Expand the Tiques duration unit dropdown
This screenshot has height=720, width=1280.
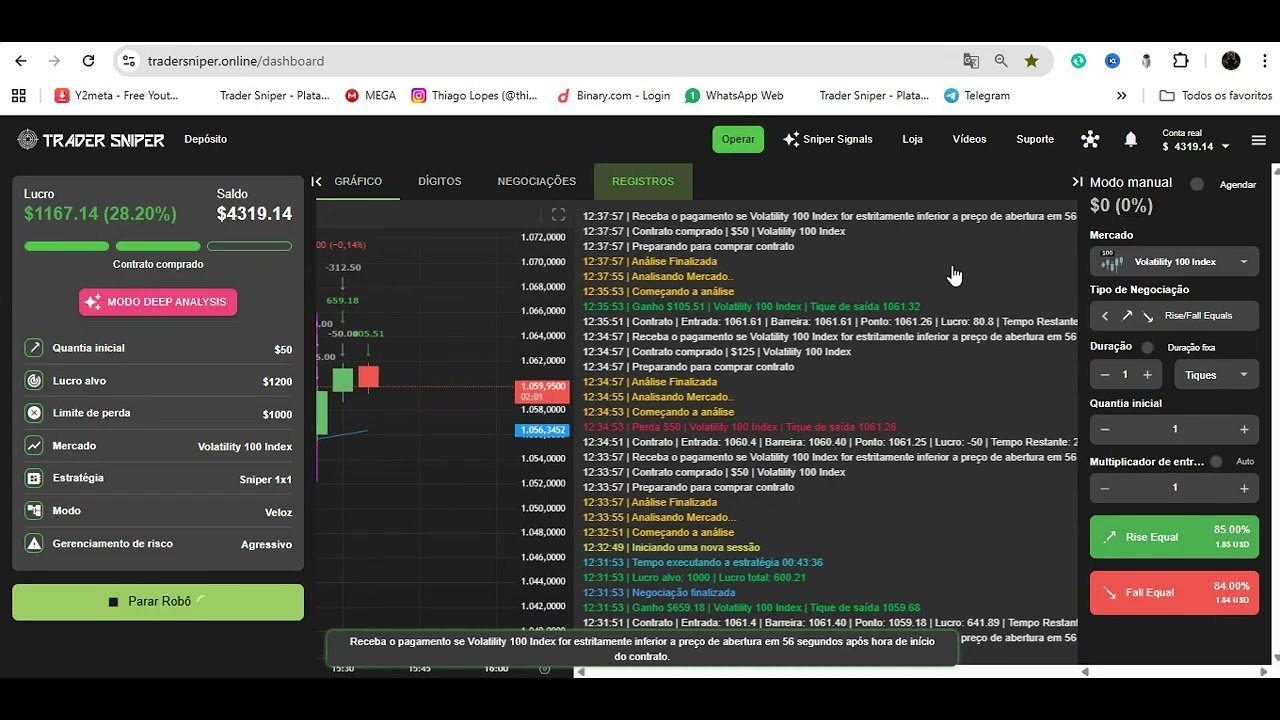click(1215, 375)
